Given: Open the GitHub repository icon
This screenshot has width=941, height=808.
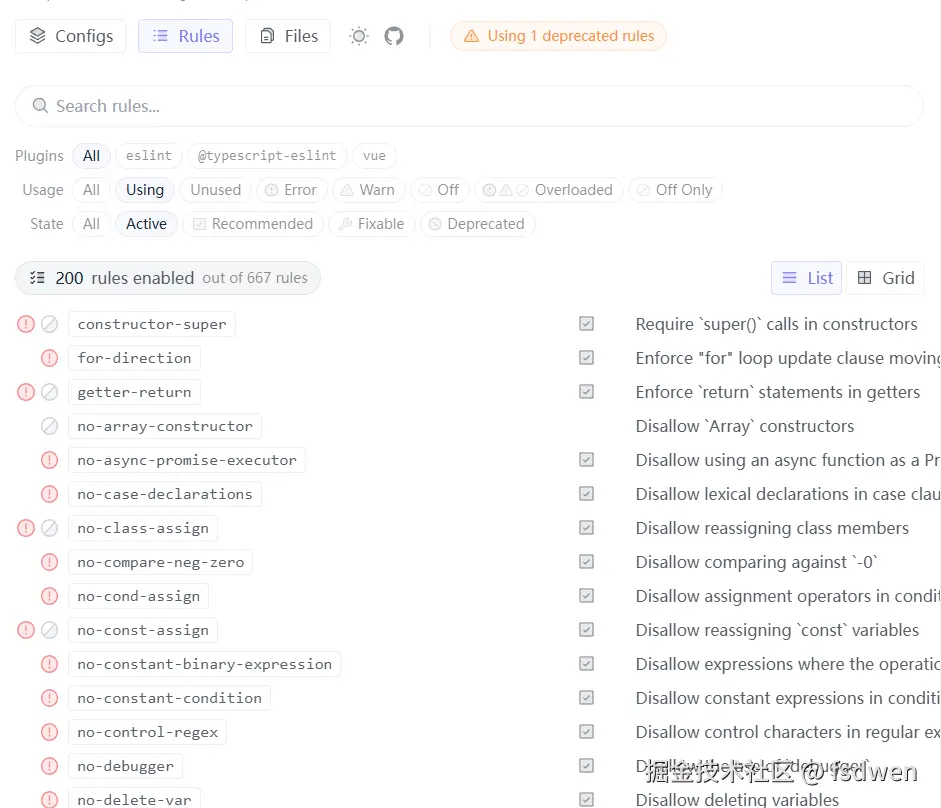Looking at the screenshot, I should tap(394, 36).
